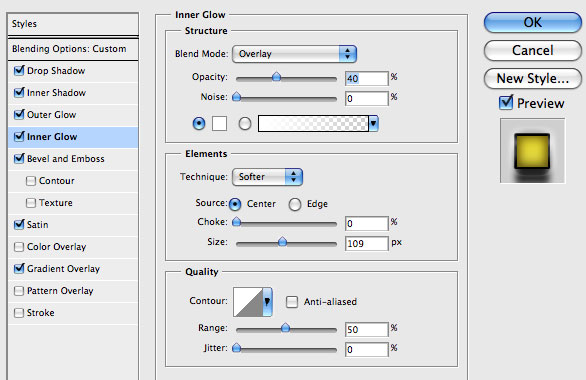Open the Contour picker dropdown arrow
586x380 pixels.
(x=267, y=302)
